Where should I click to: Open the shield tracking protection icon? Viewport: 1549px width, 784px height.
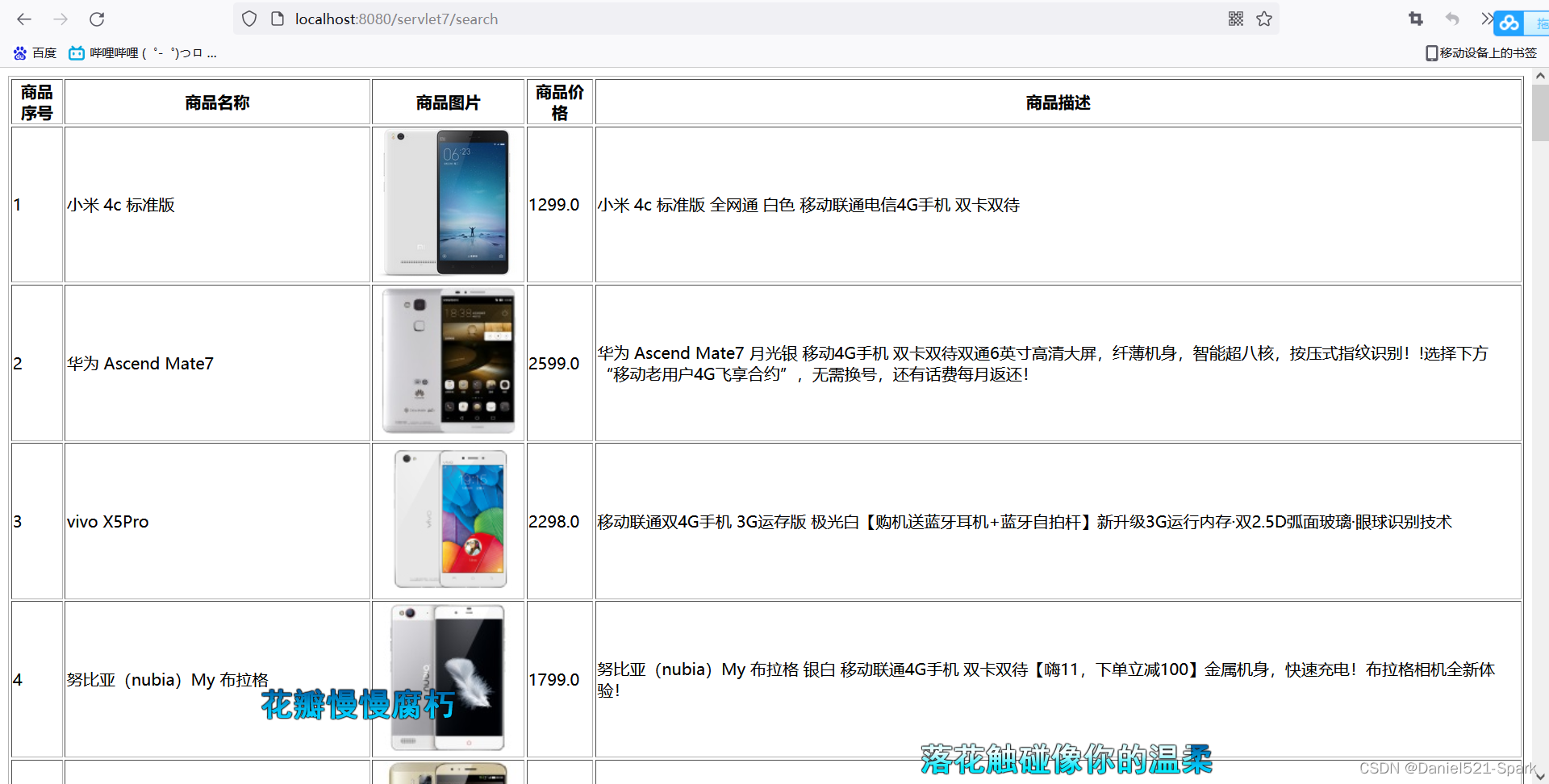tap(249, 19)
